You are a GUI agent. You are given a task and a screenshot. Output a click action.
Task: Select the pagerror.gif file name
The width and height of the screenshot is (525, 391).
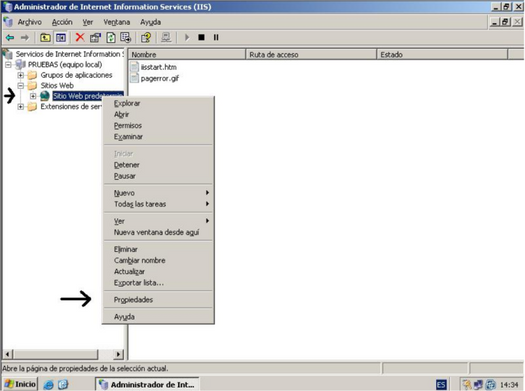159,78
